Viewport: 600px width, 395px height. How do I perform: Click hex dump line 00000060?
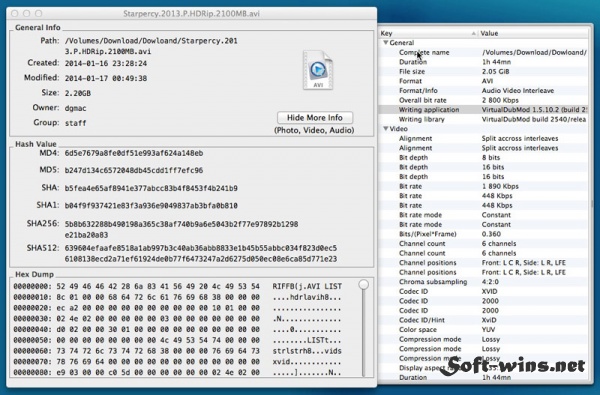tap(178, 351)
